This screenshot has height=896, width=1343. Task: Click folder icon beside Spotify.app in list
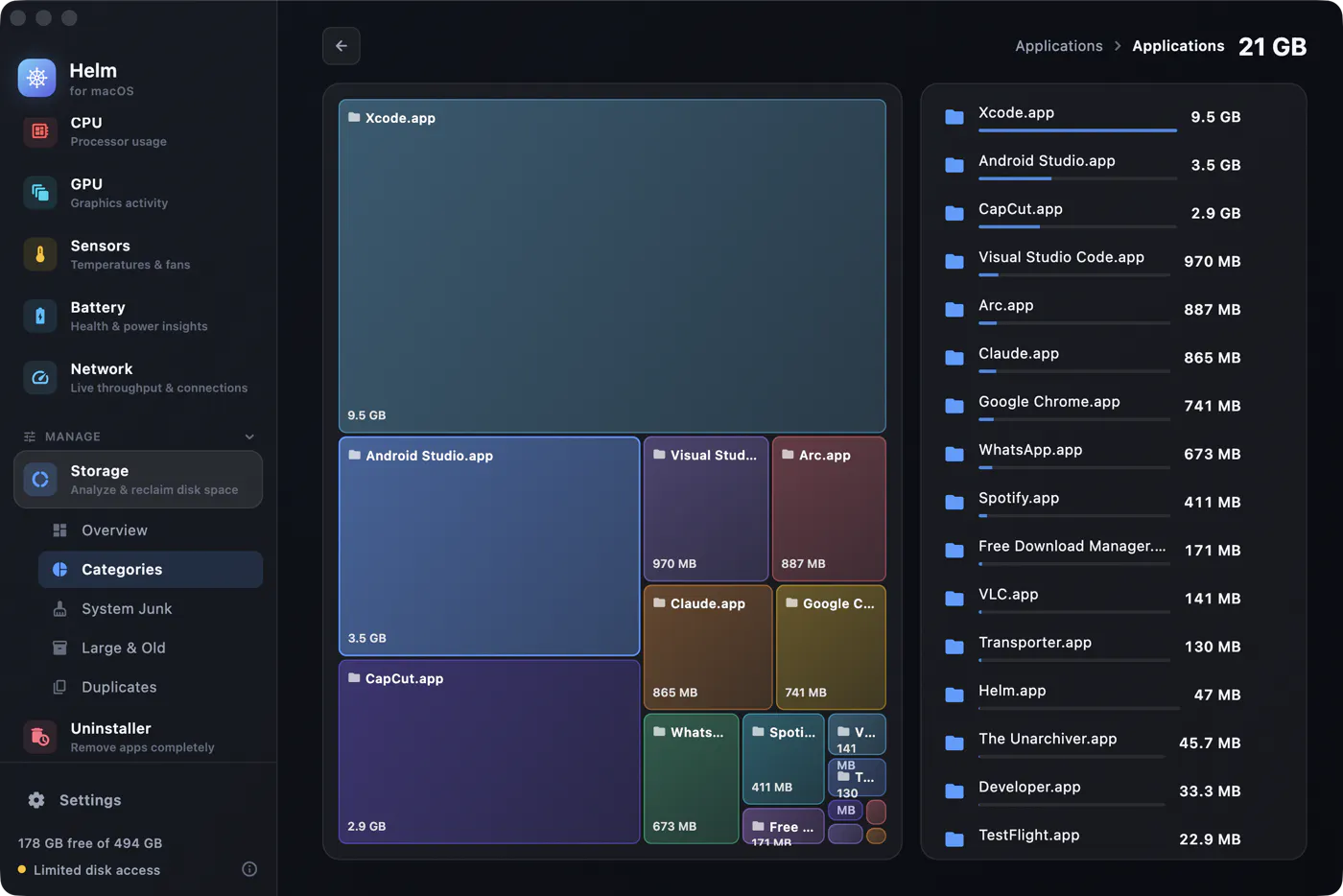pyautogui.click(x=954, y=502)
